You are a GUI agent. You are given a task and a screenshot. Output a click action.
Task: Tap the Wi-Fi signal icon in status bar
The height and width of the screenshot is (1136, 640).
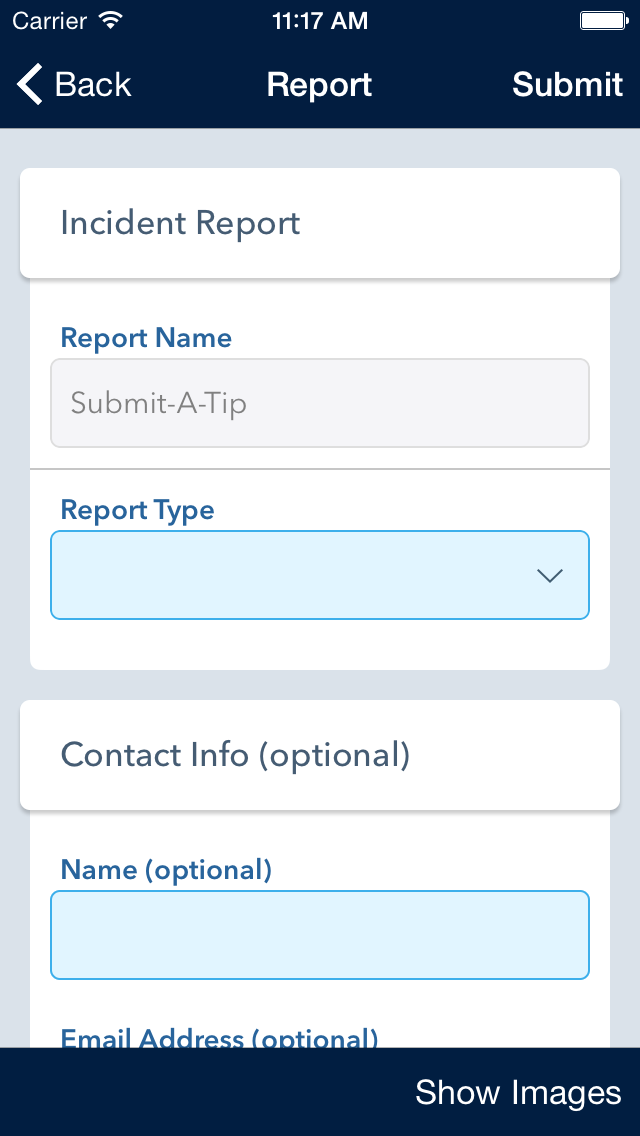tap(111, 20)
